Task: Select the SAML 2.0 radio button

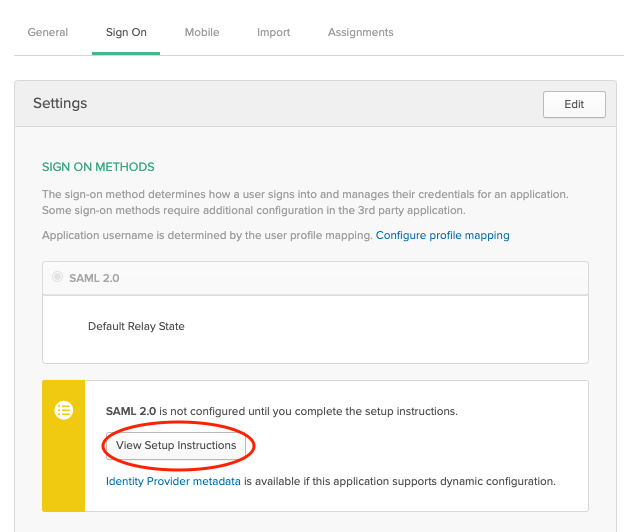Action: [58, 277]
